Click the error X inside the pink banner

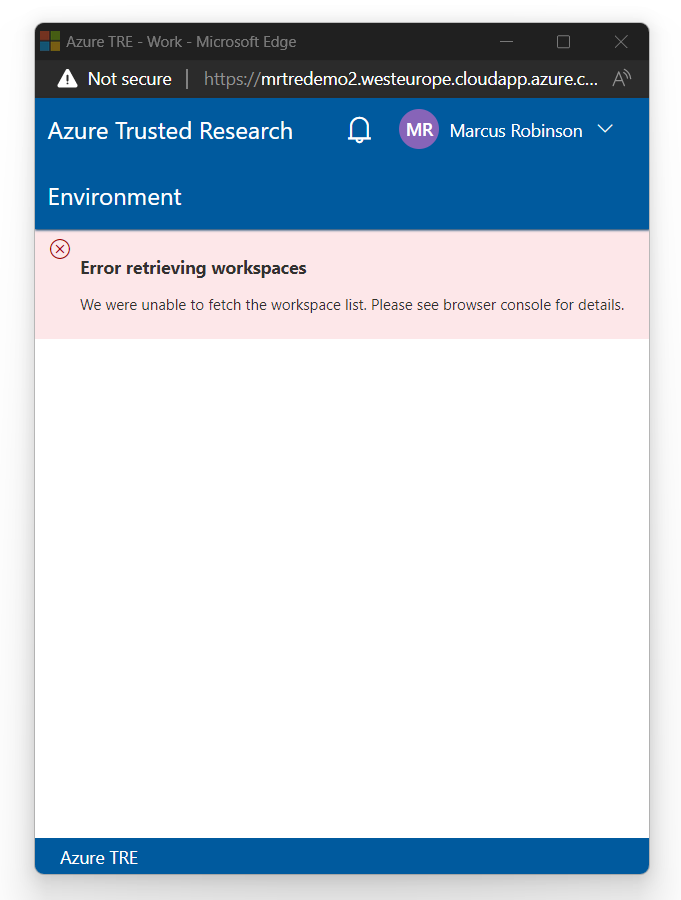pyautogui.click(x=59, y=248)
